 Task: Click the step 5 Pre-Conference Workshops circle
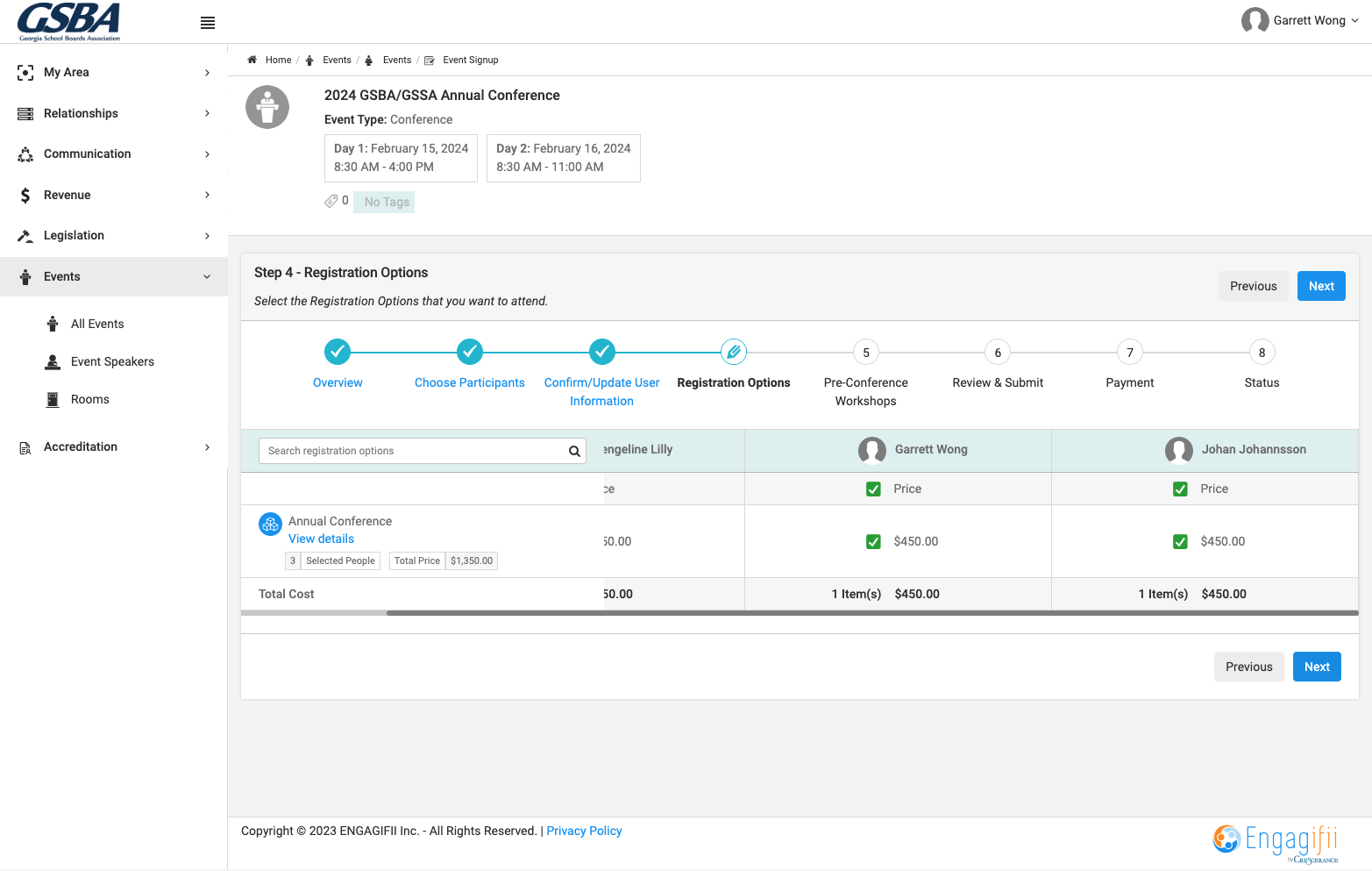tap(866, 353)
